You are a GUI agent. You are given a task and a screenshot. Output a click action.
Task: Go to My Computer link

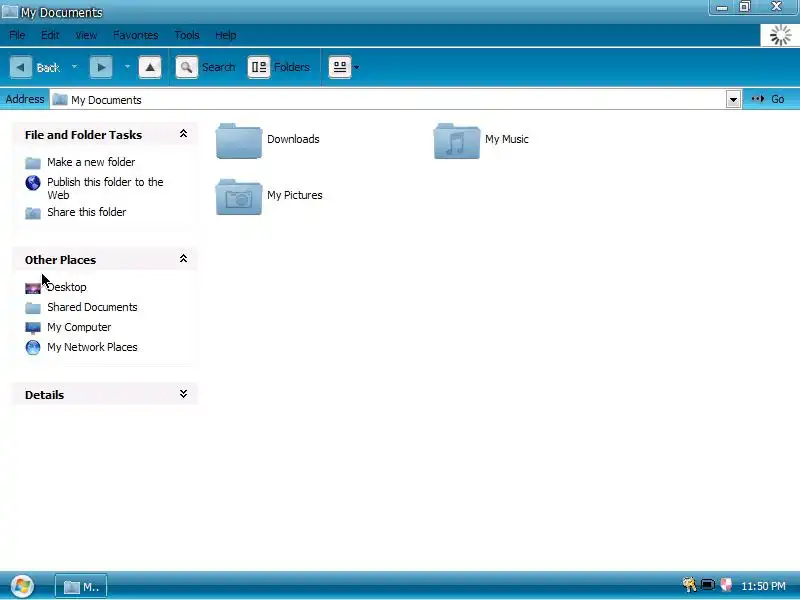(79, 327)
